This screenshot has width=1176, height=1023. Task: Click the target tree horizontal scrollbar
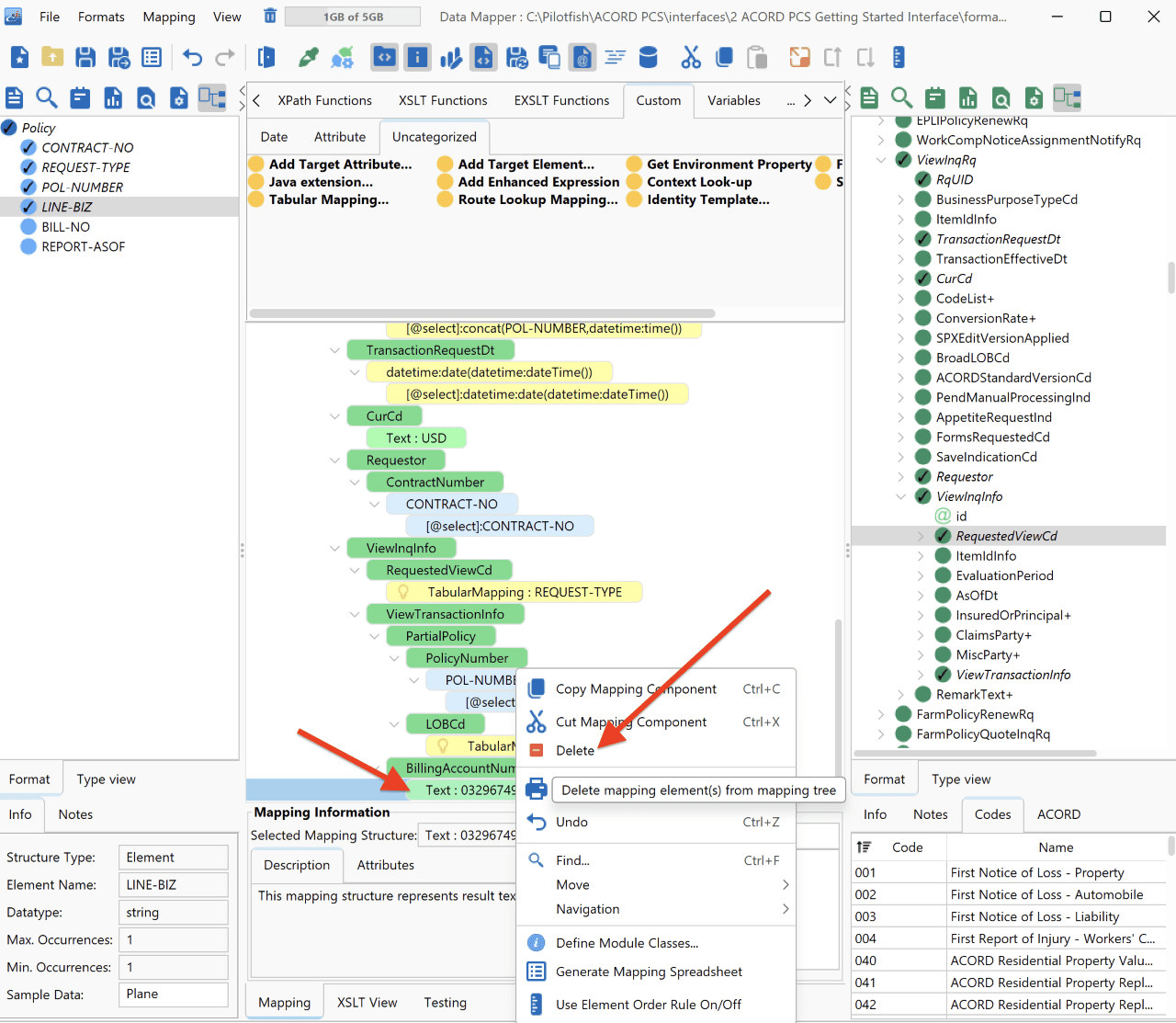click(977, 753)
